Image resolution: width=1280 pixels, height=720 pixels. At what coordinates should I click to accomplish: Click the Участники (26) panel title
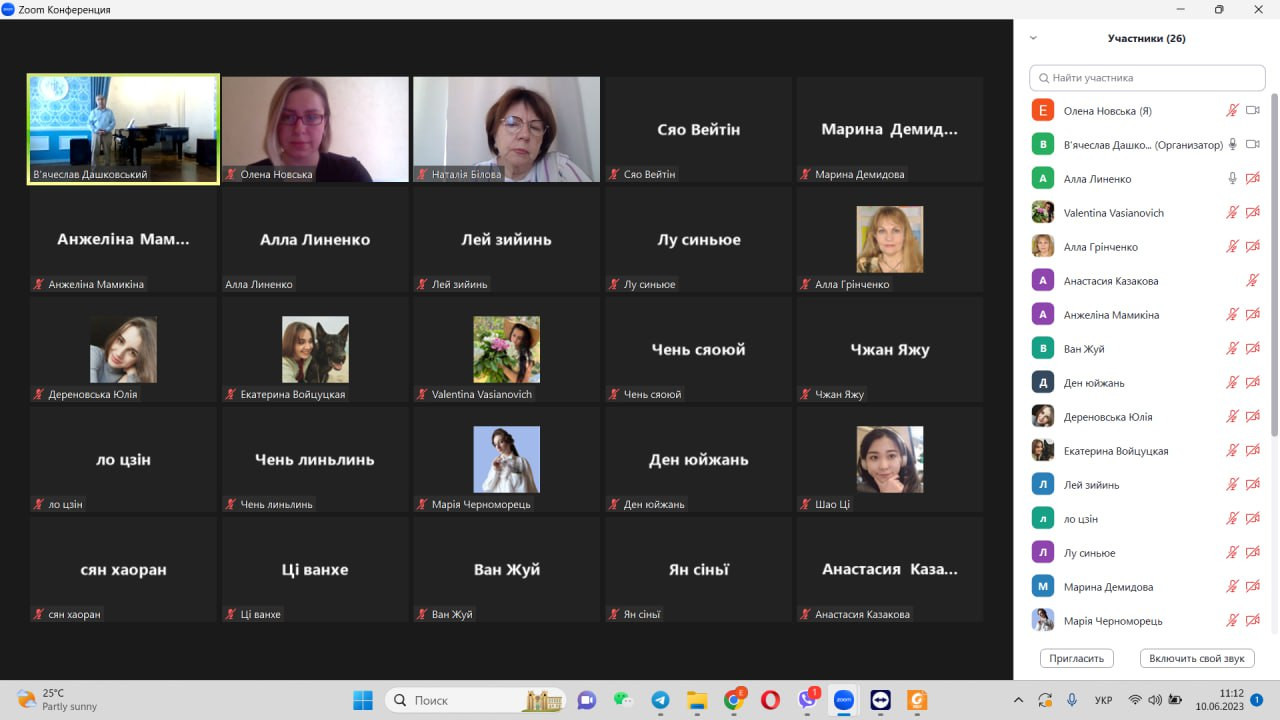pyautogui.click(x=1146, y=38)
